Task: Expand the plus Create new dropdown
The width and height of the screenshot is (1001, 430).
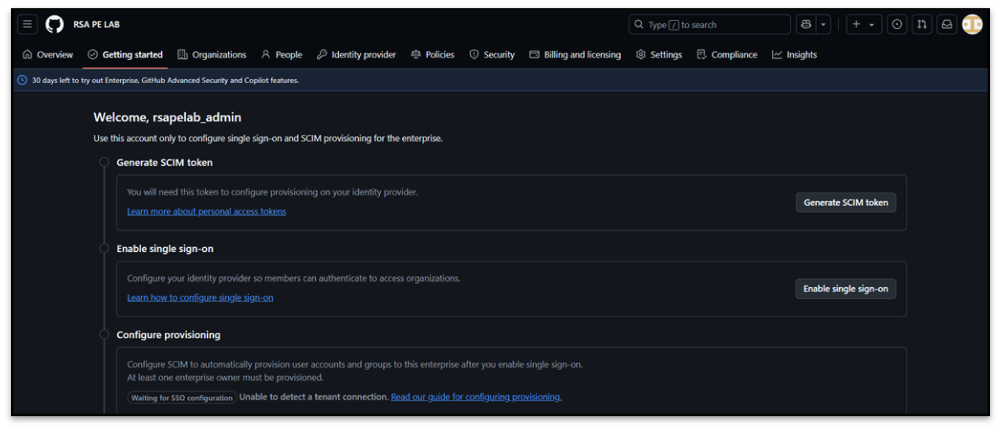Action: [x=863, y=24]
